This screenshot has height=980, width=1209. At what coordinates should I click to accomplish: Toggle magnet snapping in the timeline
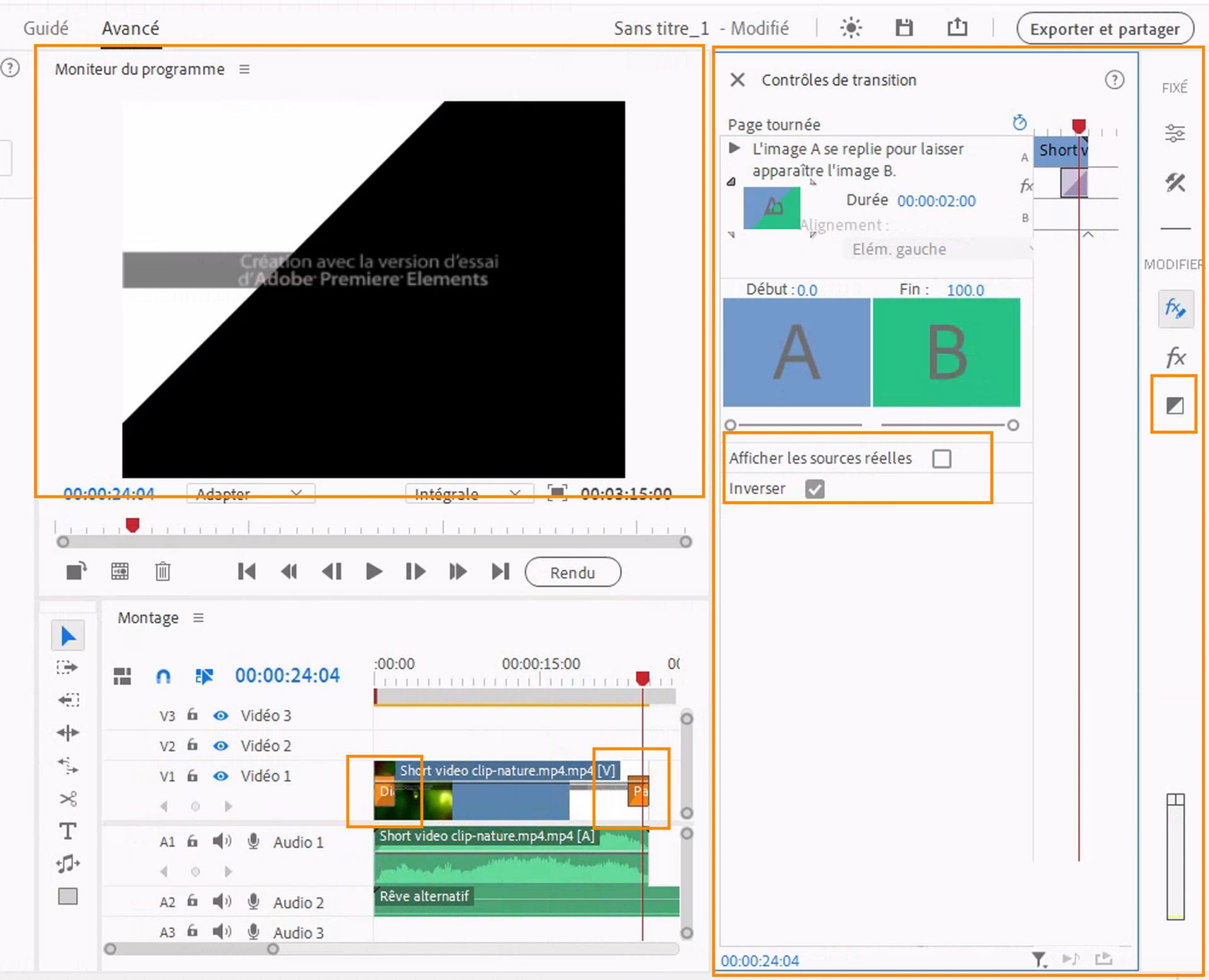click(x=163, y=676)
